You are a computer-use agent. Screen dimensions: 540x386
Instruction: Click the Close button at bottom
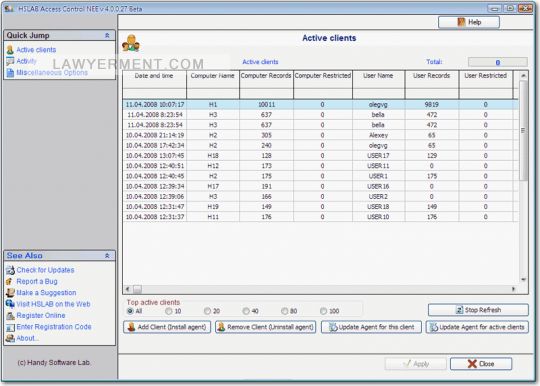point(481,364)
